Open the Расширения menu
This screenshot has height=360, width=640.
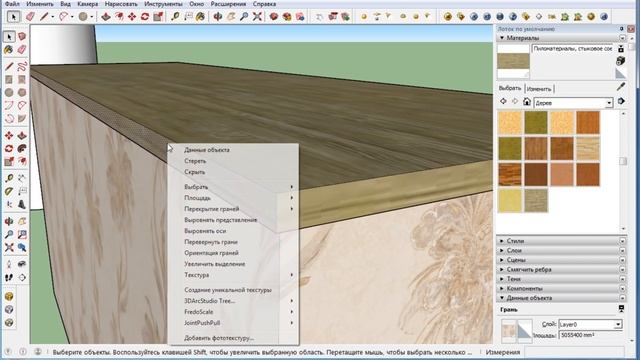point(228,4)
